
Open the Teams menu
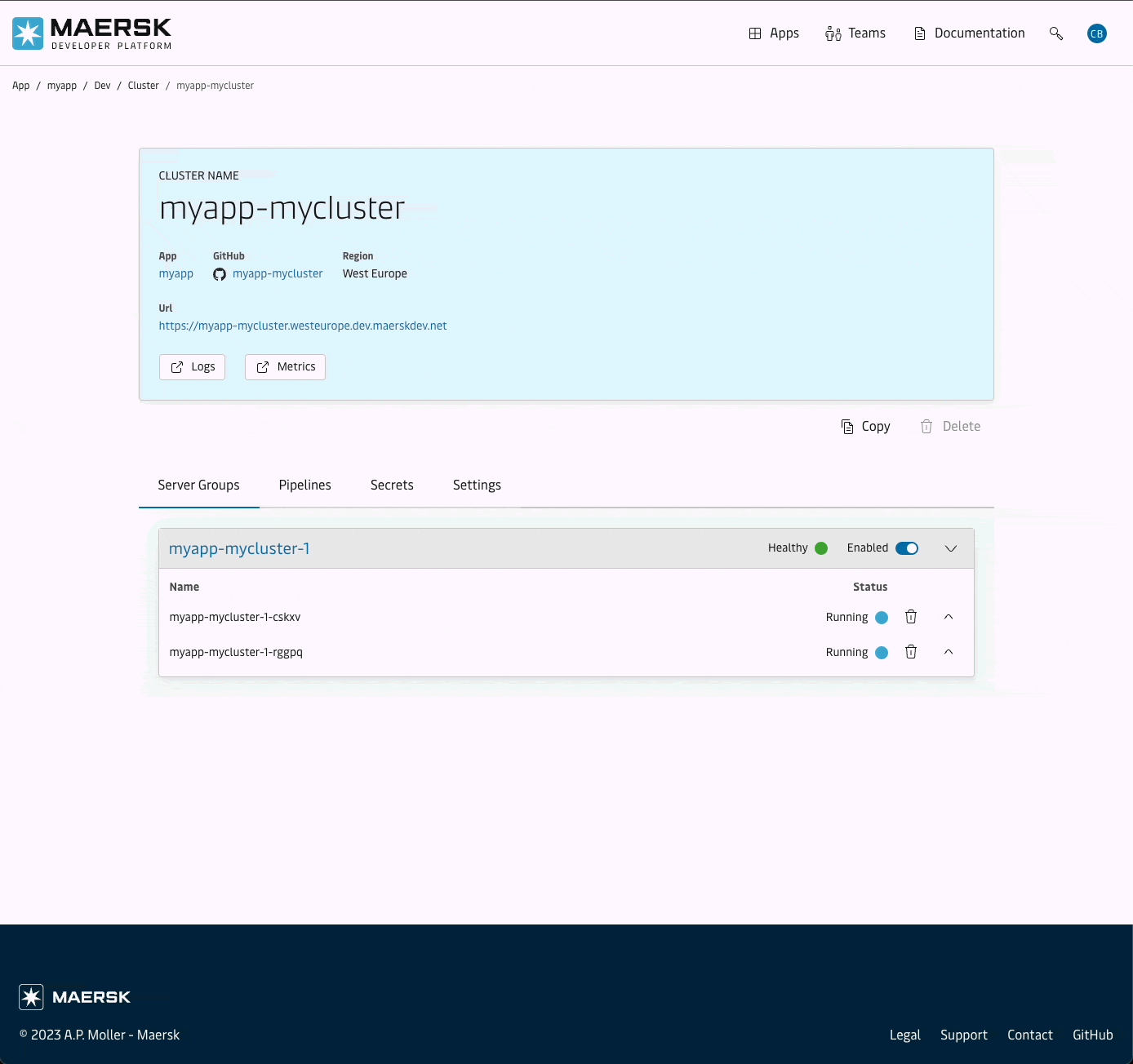click(855, 33)
